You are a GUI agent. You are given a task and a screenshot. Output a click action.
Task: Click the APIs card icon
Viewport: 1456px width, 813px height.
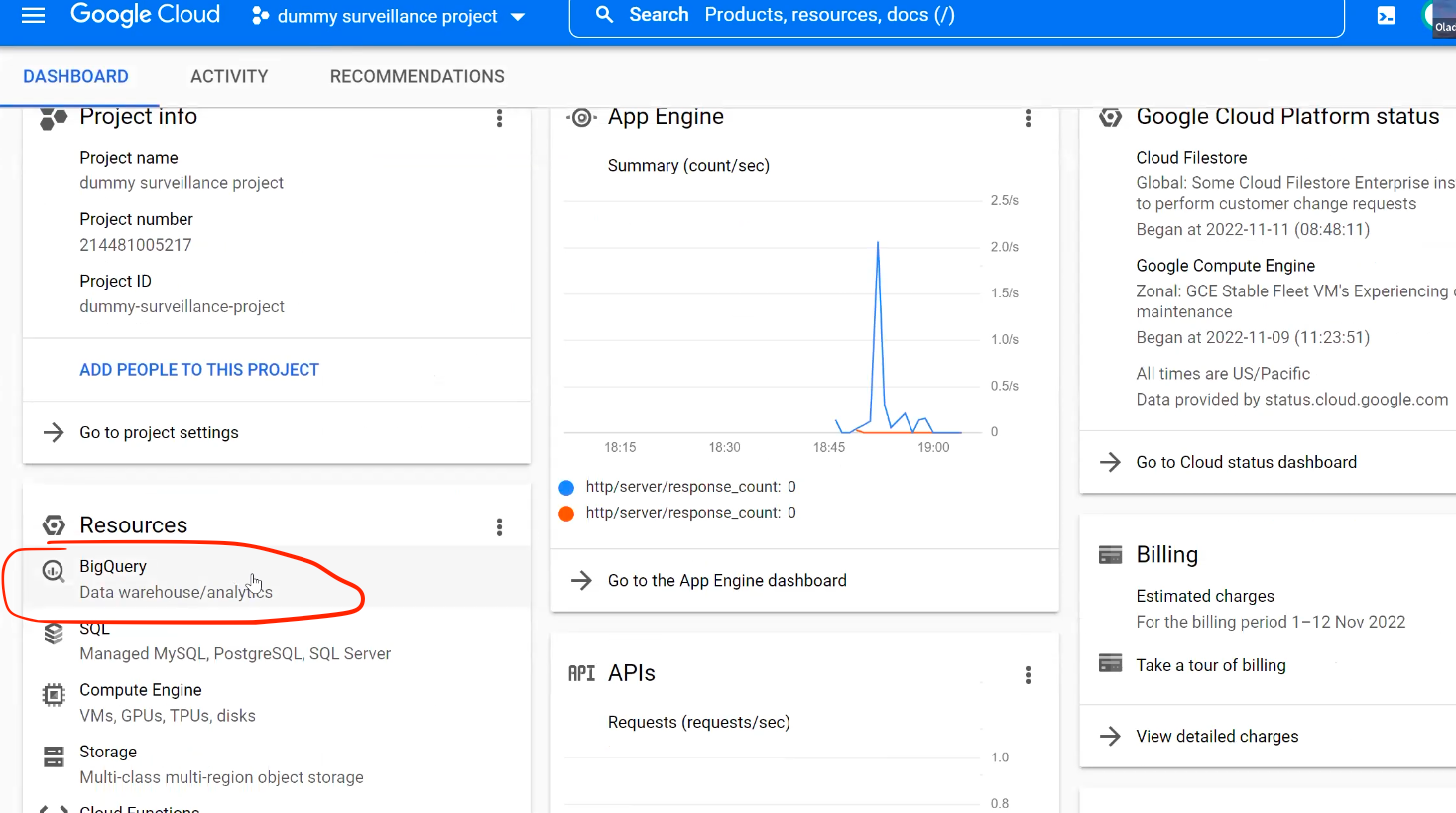581,674
